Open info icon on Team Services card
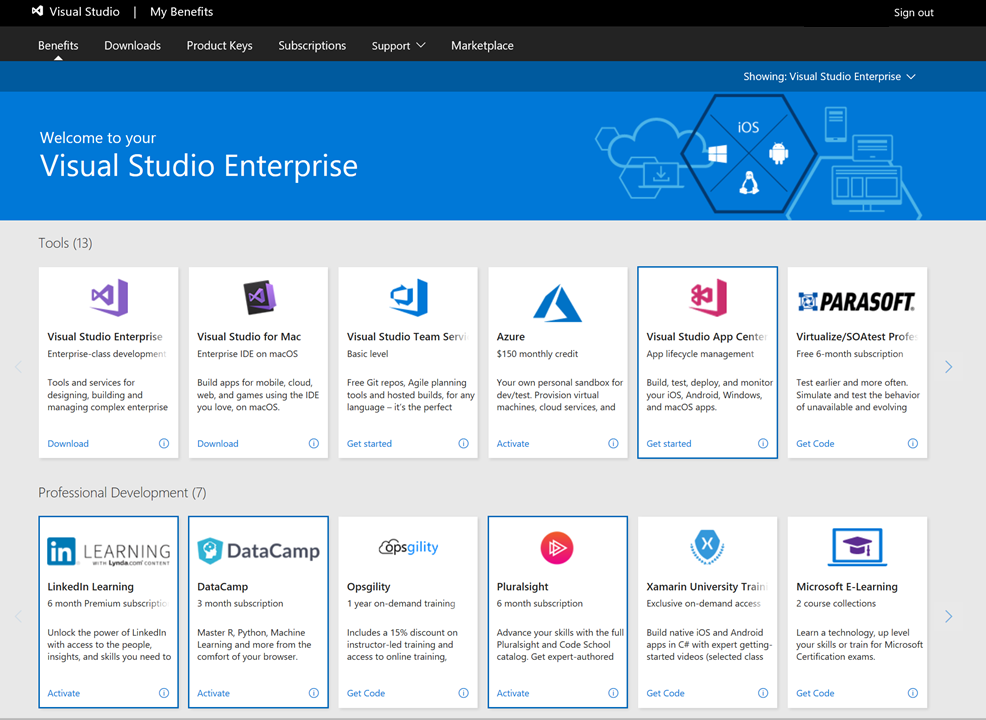Image resolution: width=986 pixels, height=720 pixels. click(x=463, y=443)
